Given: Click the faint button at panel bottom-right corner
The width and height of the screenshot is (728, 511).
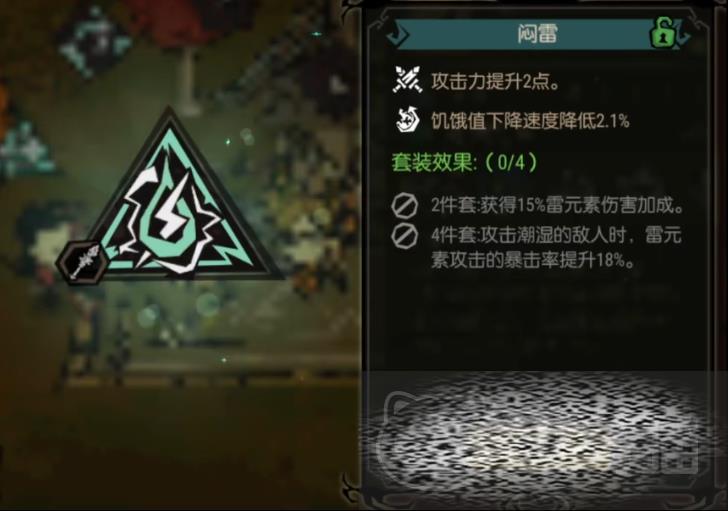Looking at the screenshot, I should 678,455.
